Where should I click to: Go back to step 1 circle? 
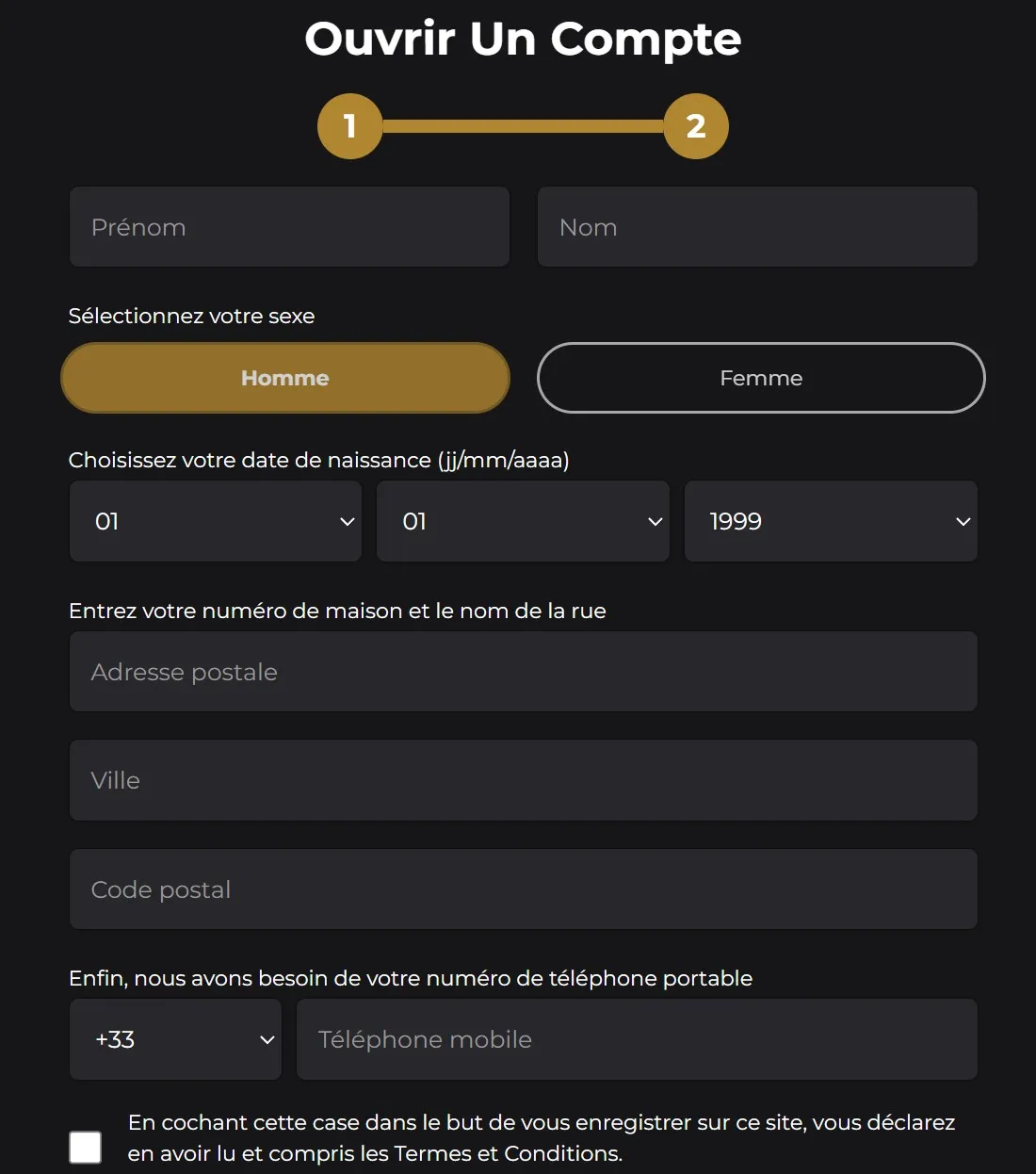click(349, 126)
